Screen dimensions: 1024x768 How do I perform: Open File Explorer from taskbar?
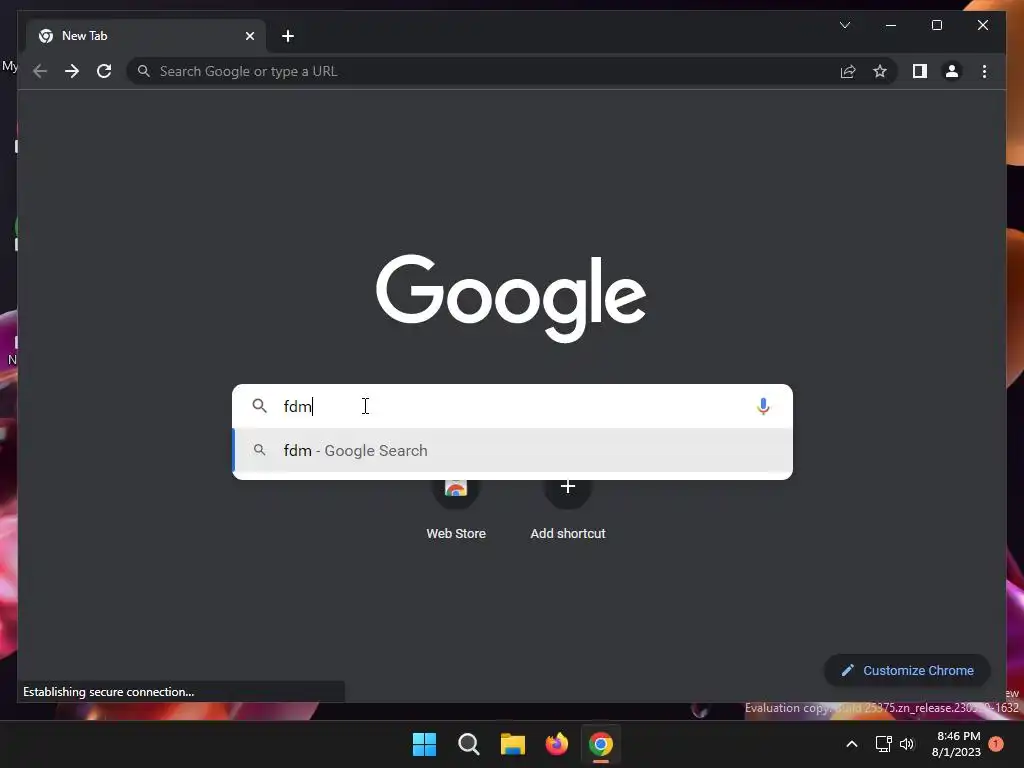click(x=513, y=744)
